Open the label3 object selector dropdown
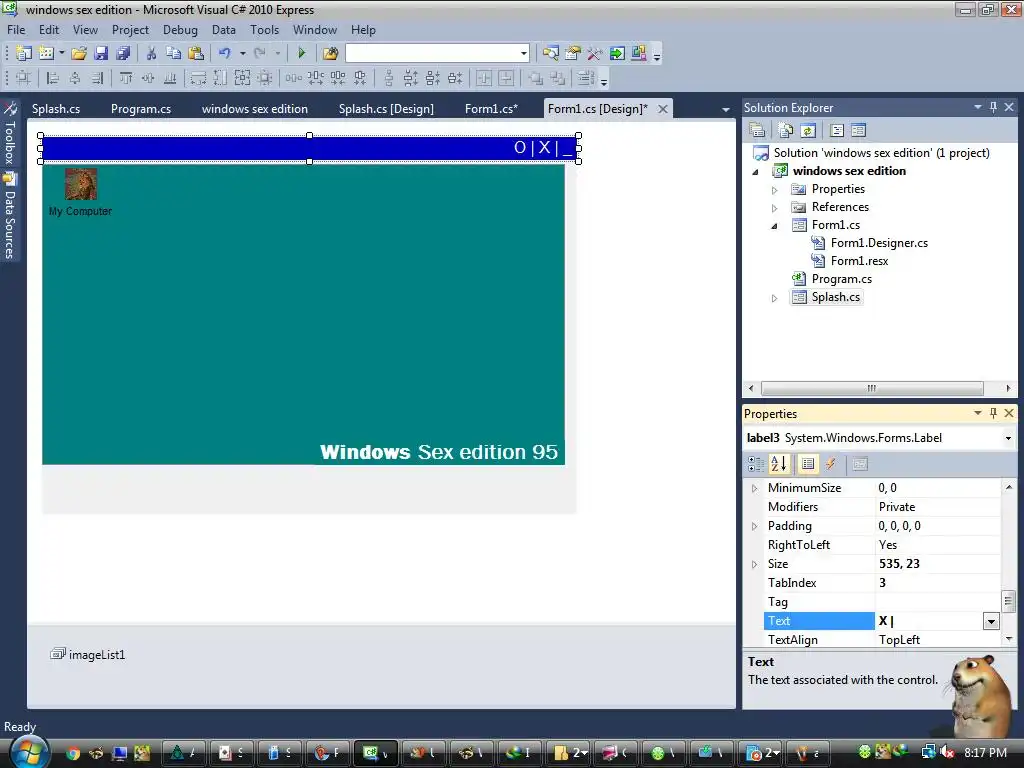The height and width of the screenshot is (768, 1024). [x=1008, y=438]
